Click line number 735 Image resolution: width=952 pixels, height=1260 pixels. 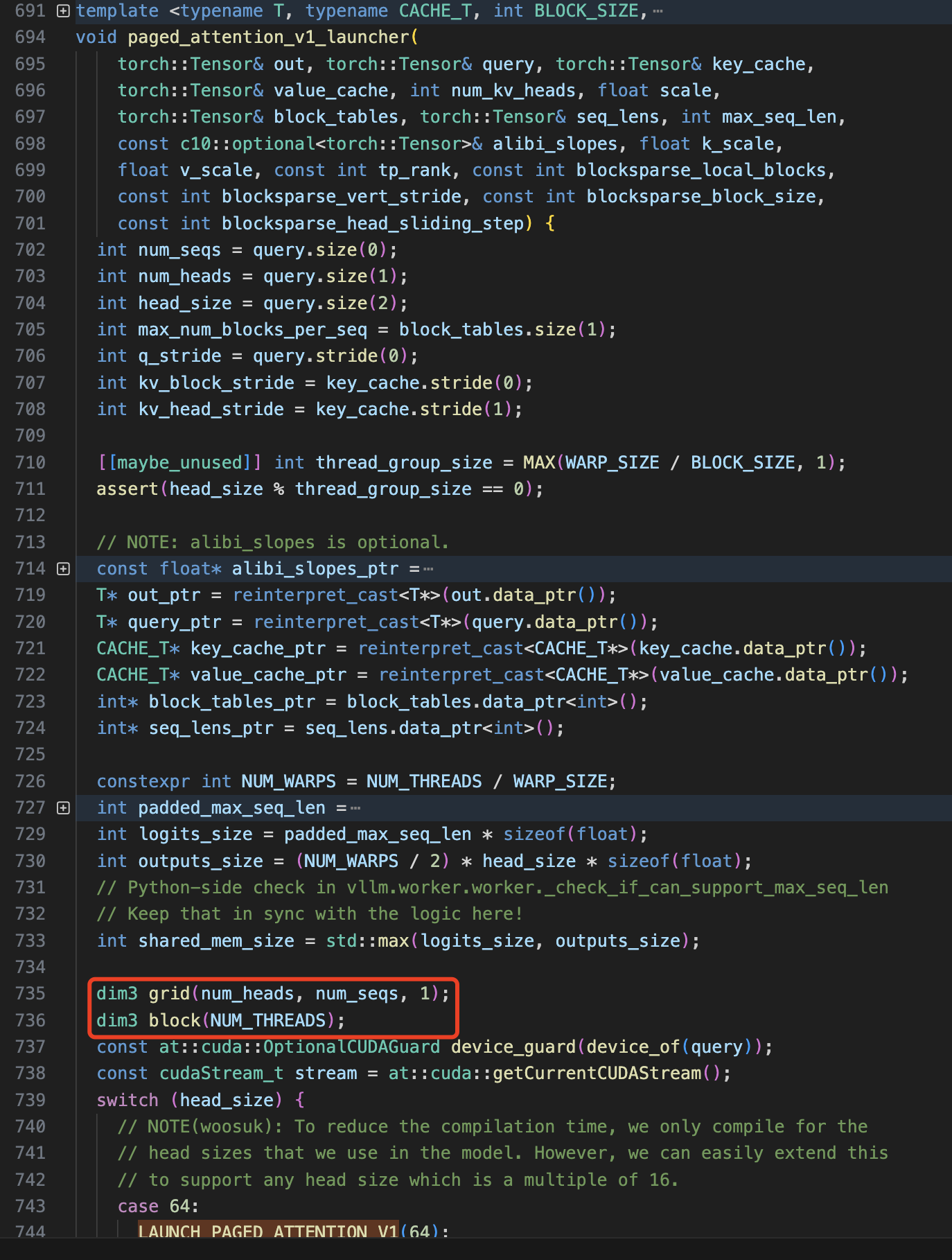coord(30,993)
